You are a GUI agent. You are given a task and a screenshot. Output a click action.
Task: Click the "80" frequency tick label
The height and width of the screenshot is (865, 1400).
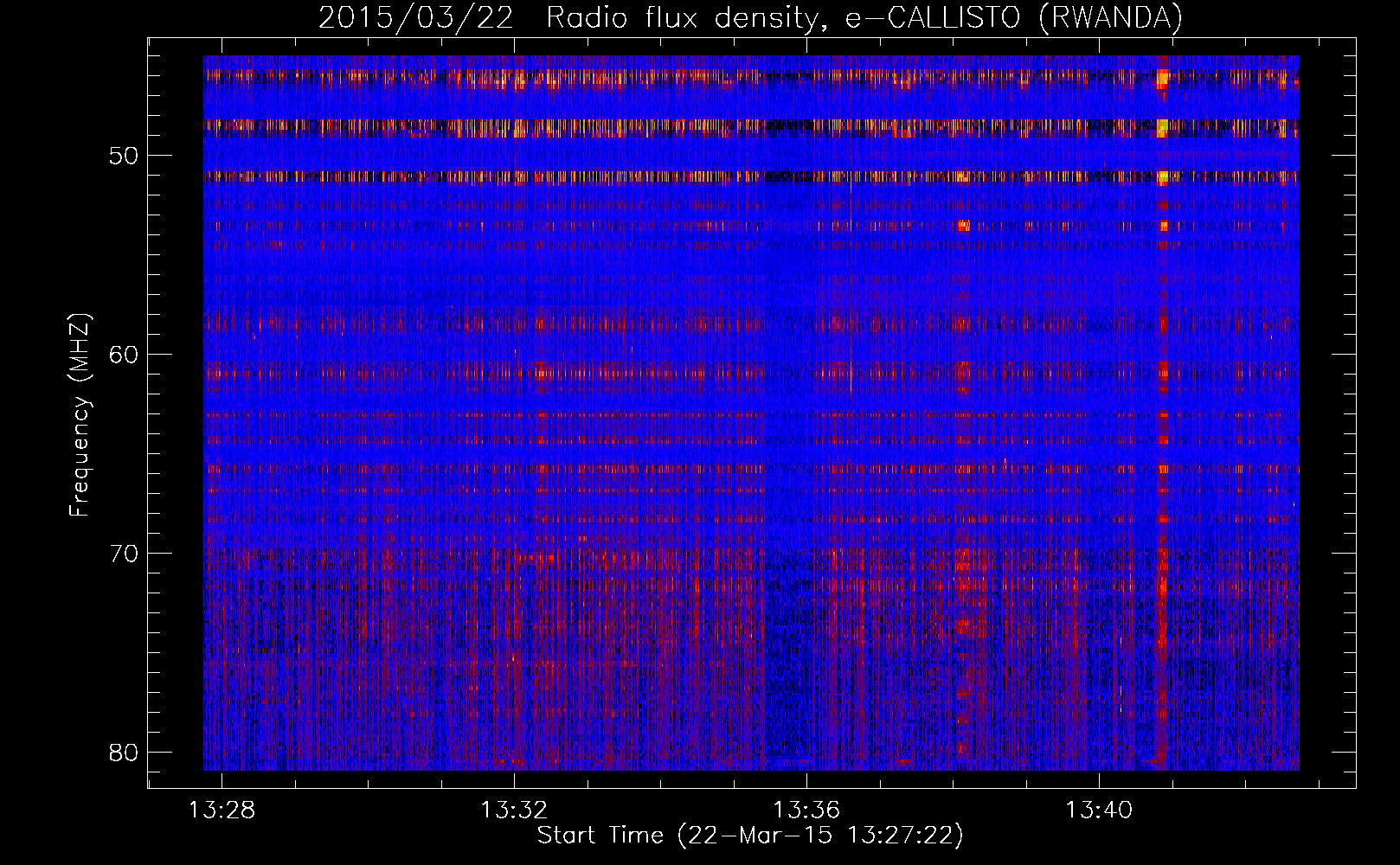125,753
